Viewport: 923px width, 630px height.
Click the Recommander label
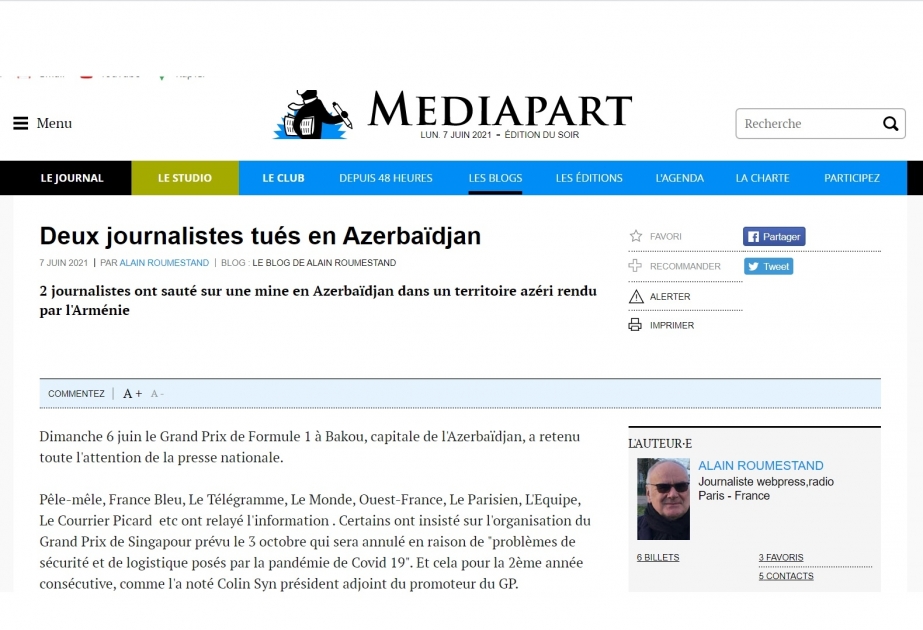(x=685, y=266)
